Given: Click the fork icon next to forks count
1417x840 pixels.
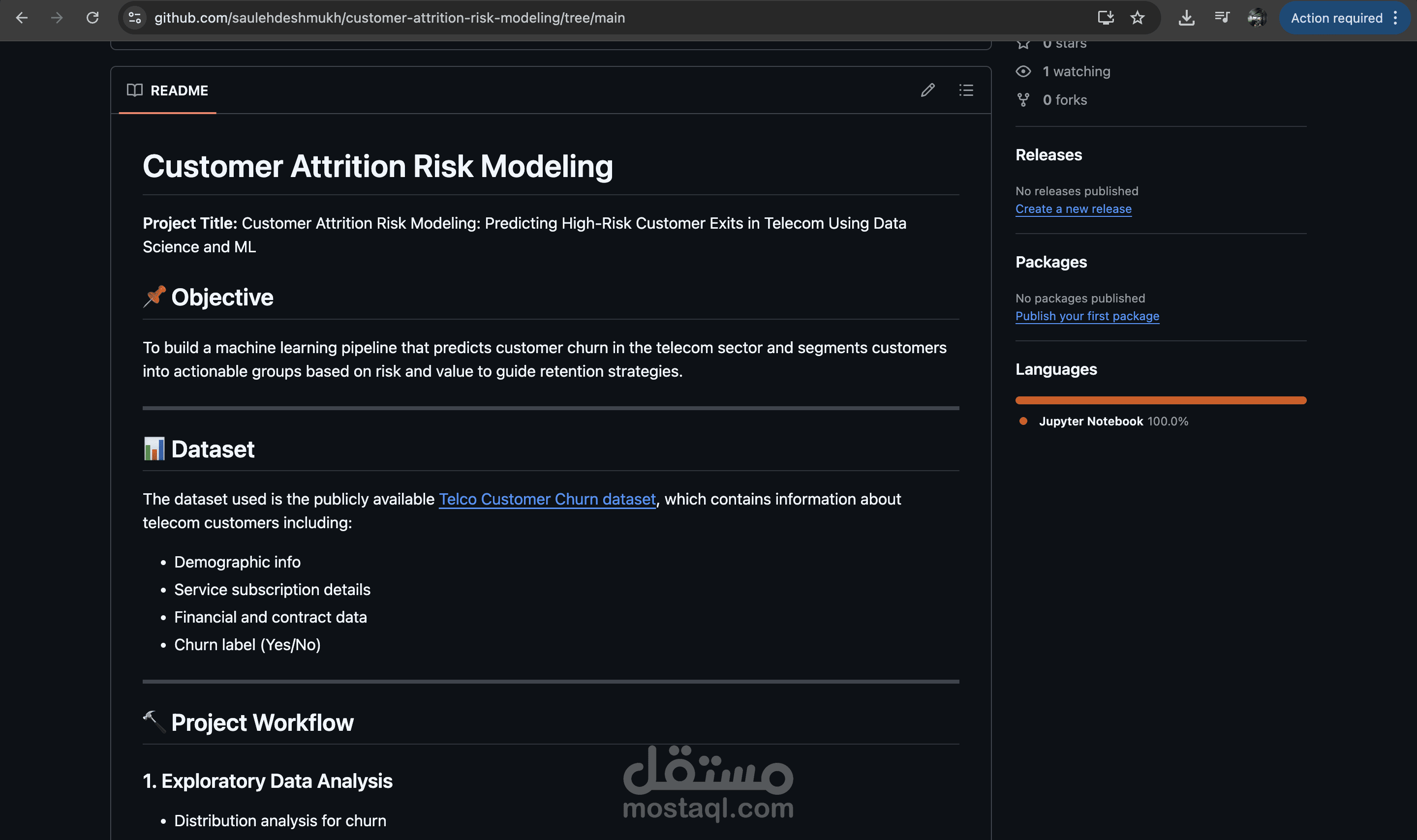Looking at the screenshot, I should click(1023, 100).
